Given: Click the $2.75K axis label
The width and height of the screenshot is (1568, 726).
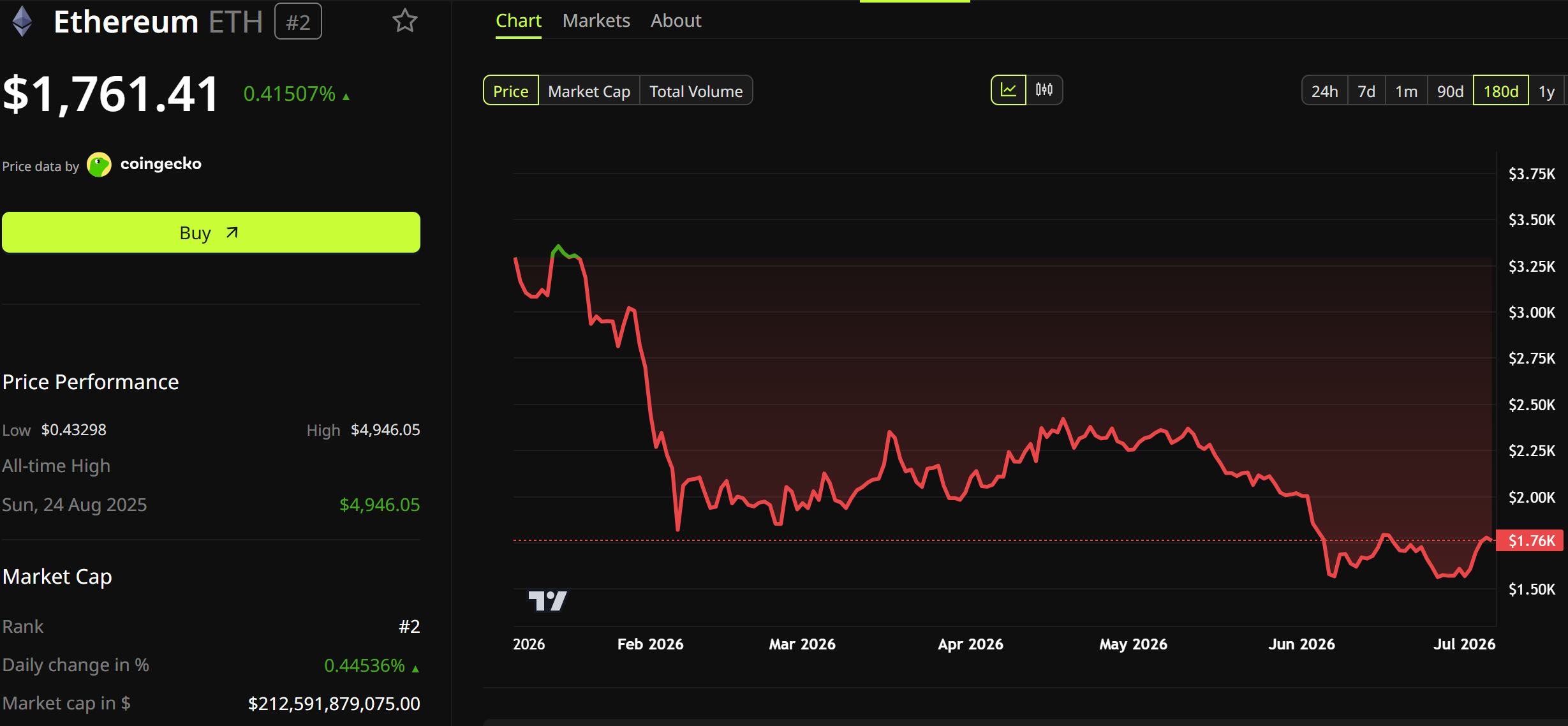Looking at the screenshot, I should [1532, 359].
